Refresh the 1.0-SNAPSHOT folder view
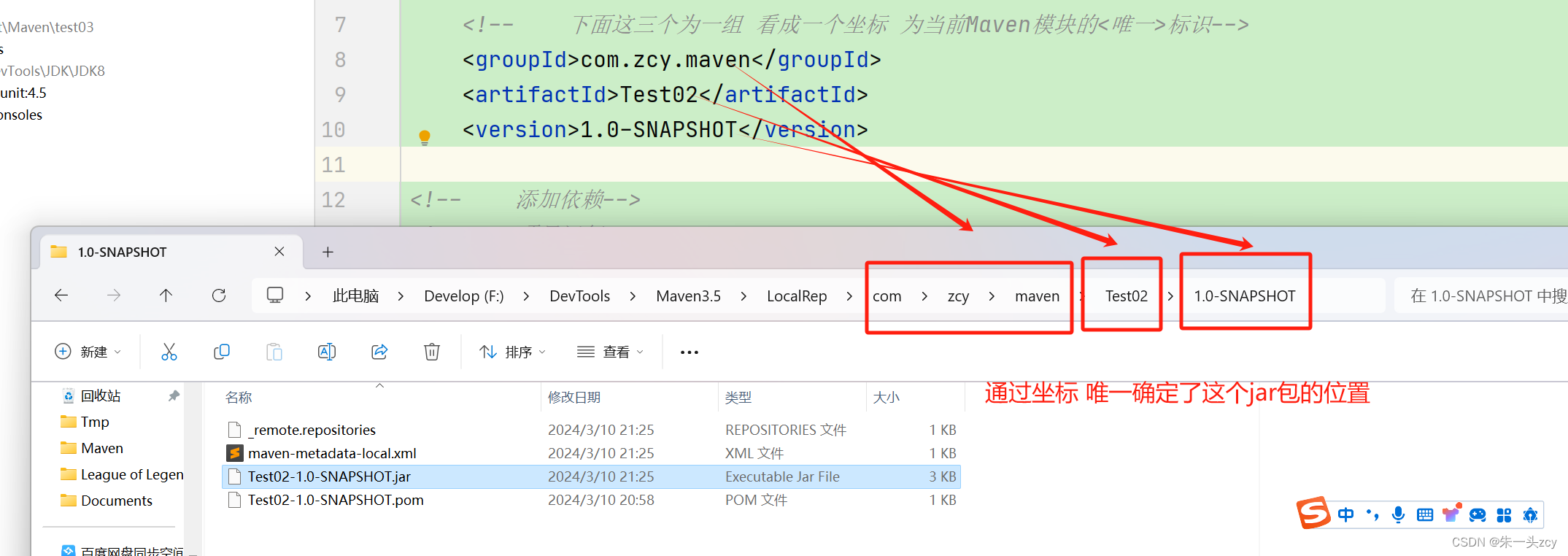 [219, 296]
